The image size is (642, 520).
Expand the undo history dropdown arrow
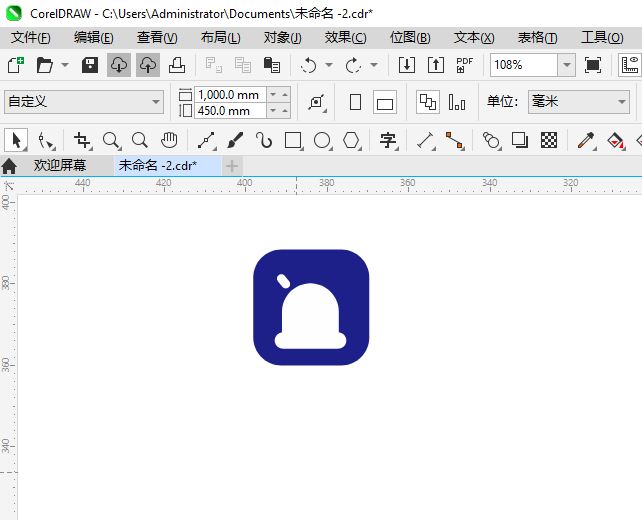click(x=329, y=65)
